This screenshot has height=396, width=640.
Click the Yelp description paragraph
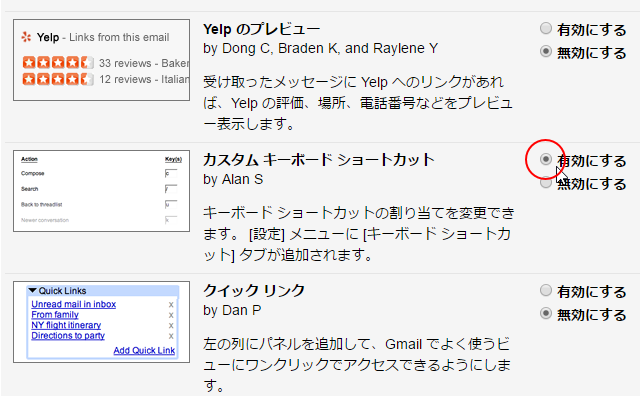pos(358,103)
